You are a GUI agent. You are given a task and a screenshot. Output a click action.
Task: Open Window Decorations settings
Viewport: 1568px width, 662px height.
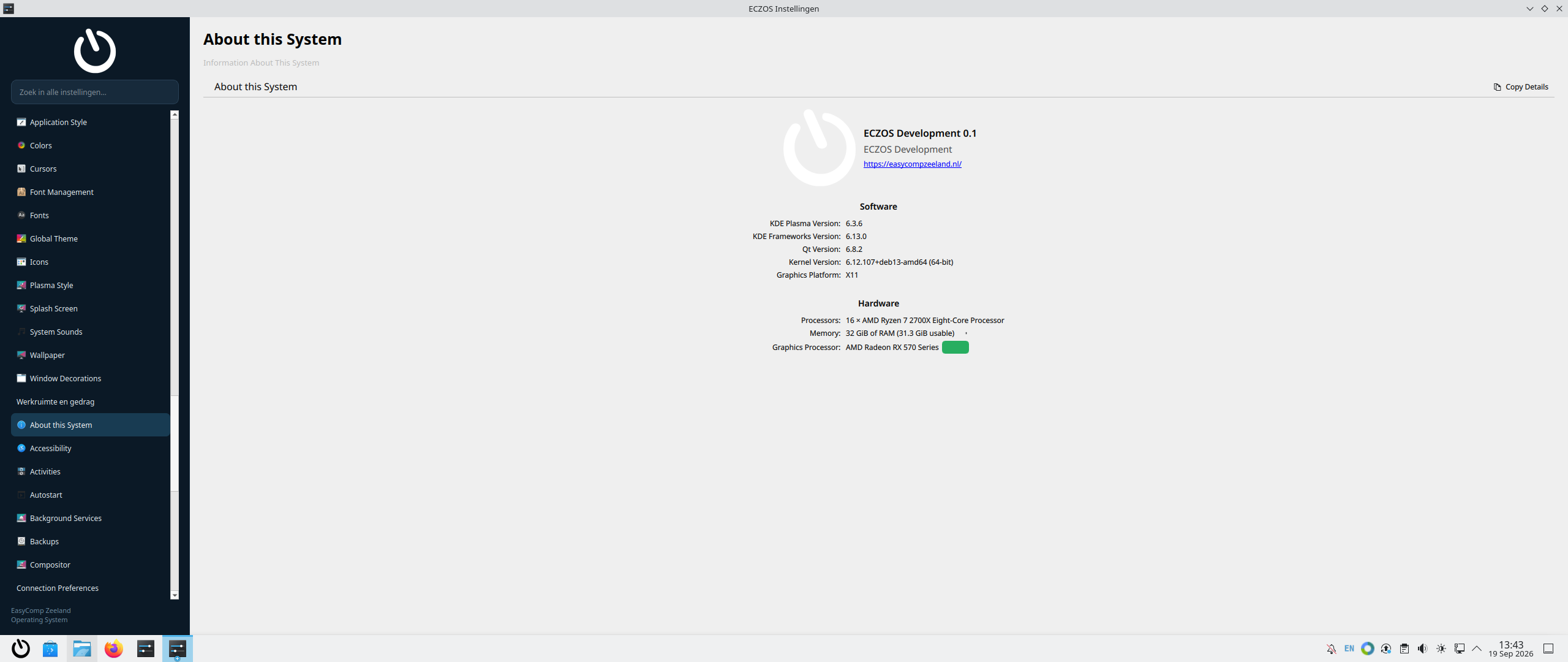point(90,378)
